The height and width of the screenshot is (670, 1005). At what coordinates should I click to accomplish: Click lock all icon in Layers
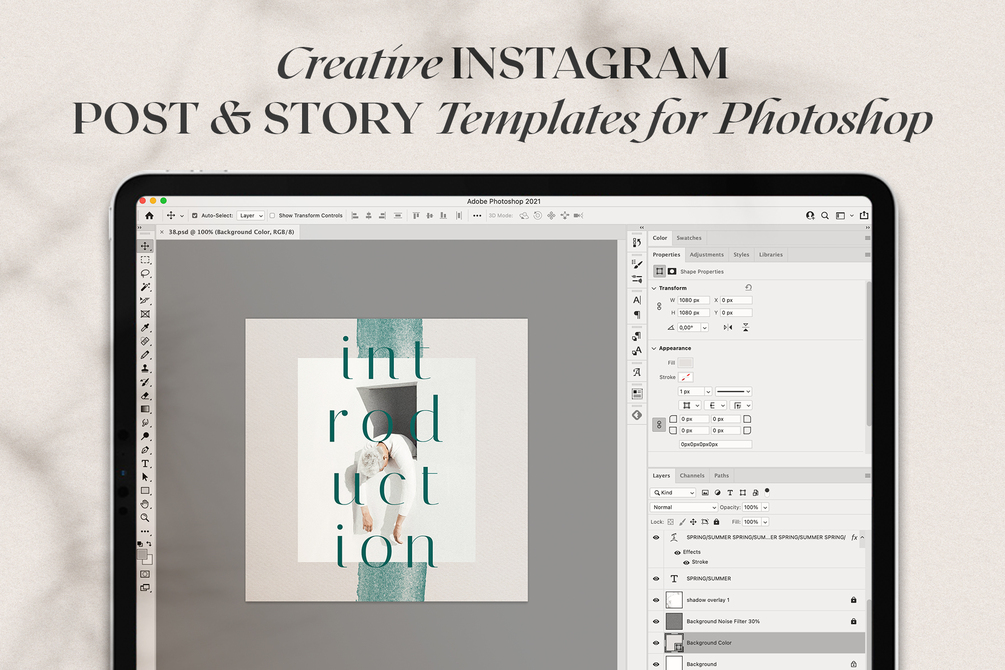717,522
